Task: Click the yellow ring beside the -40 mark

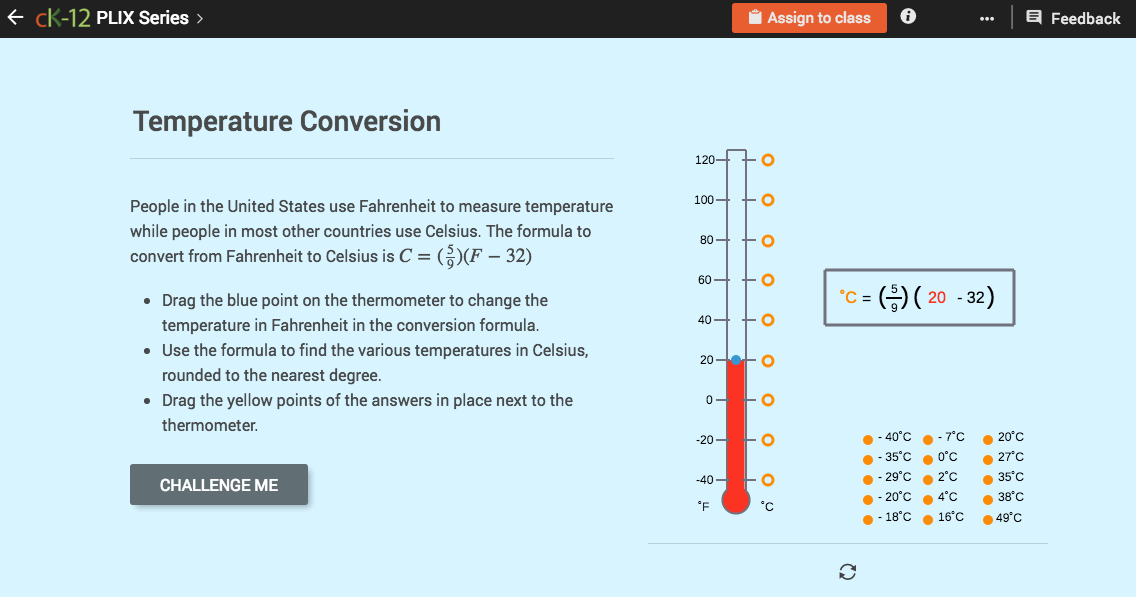Action: click(767, 480)
